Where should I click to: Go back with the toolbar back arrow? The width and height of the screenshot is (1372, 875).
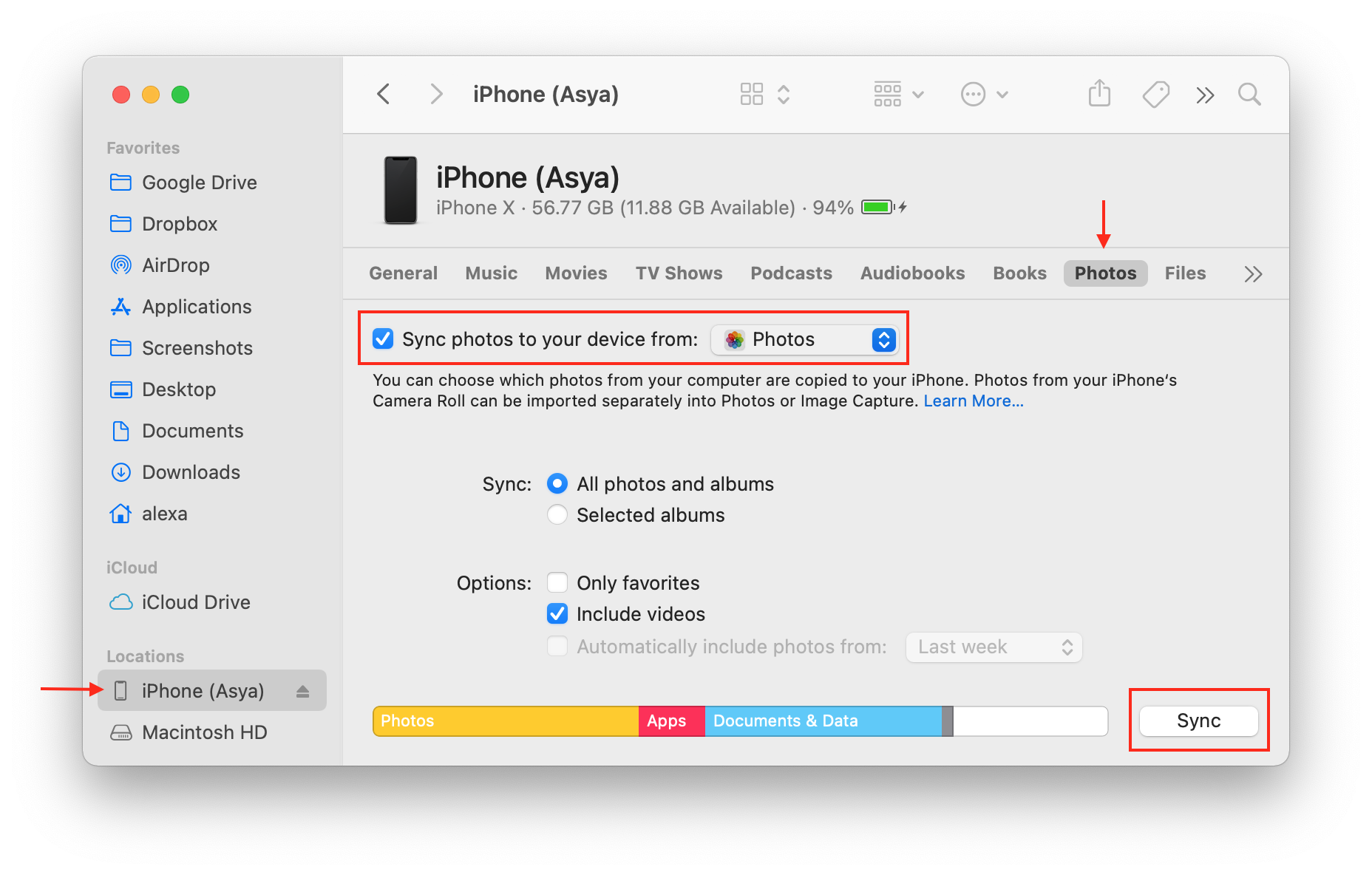pos(383,95)
